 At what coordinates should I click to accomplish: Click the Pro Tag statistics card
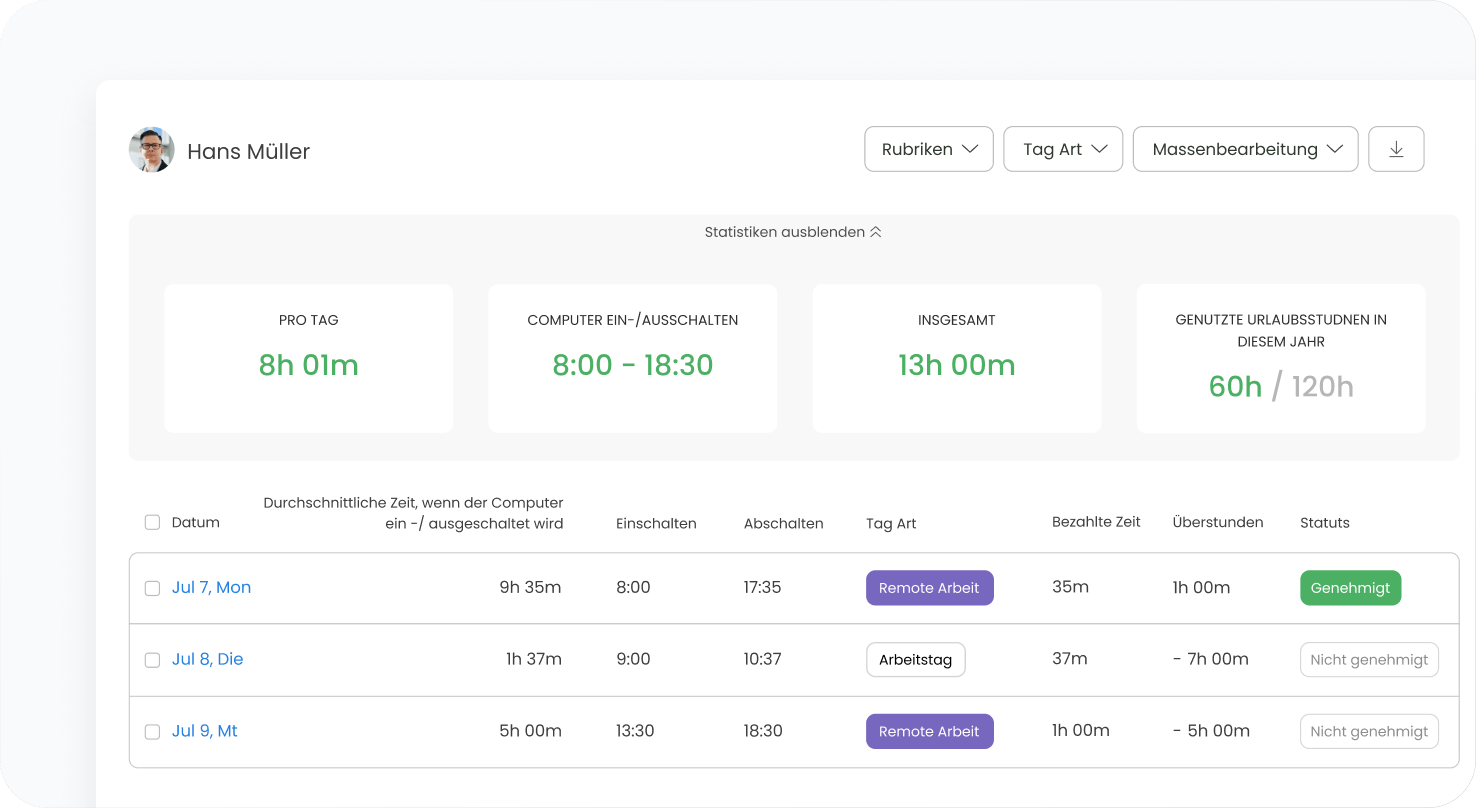[308, 358]
